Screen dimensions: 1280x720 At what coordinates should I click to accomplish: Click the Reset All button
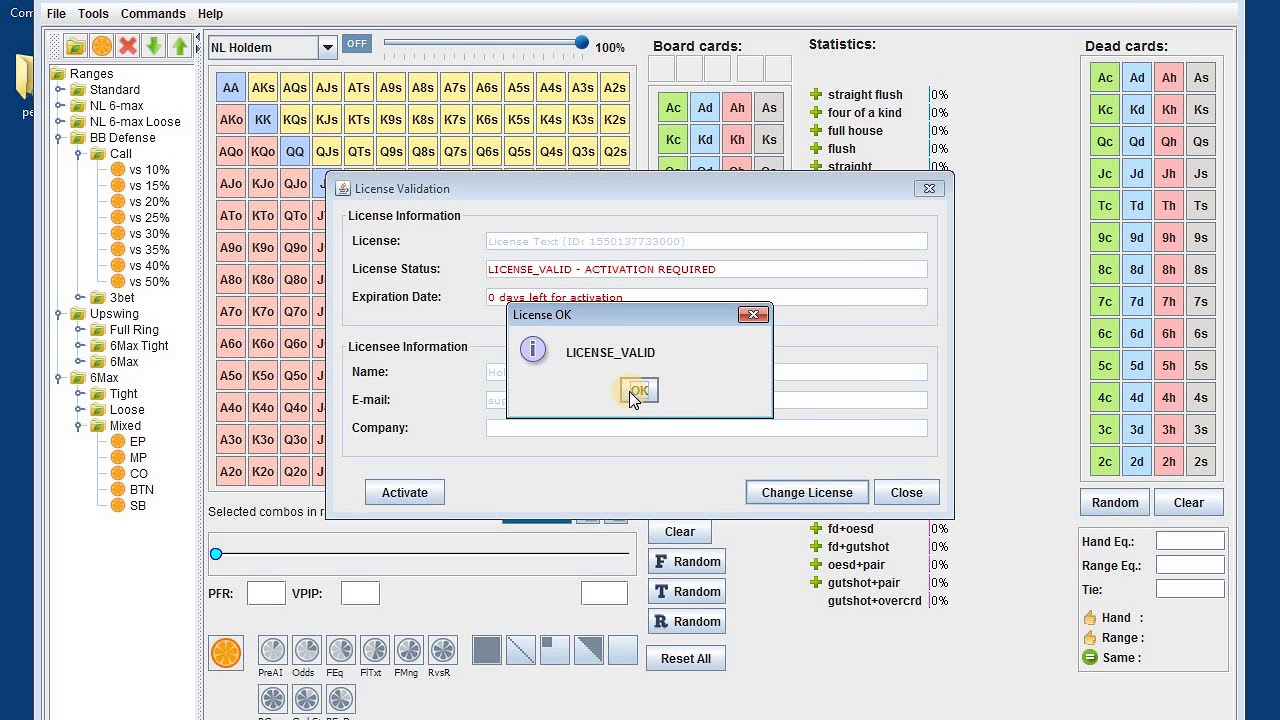[686, 658]
